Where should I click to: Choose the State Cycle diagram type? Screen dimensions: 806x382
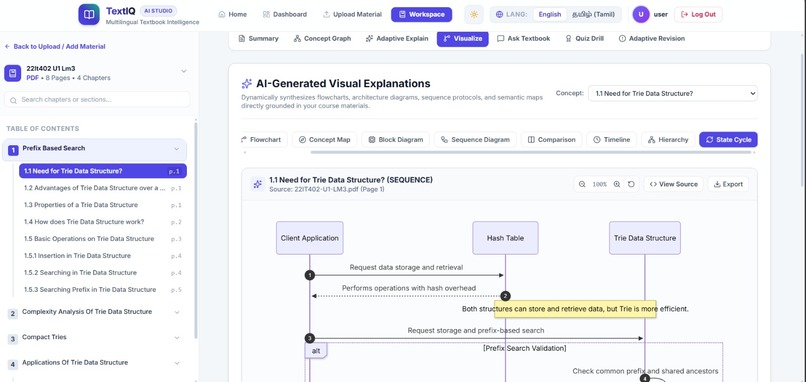(728, 140)
